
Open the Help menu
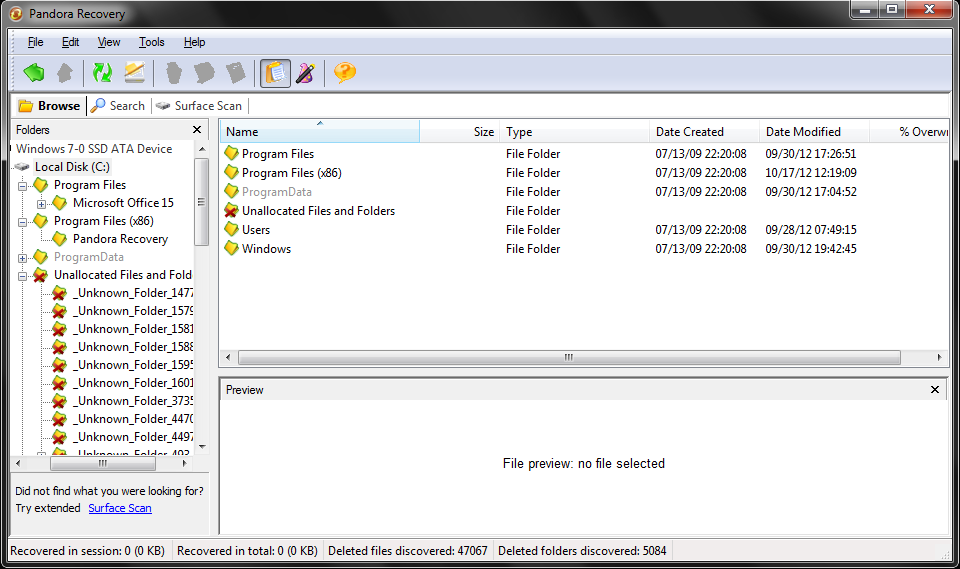click(194, 42)
